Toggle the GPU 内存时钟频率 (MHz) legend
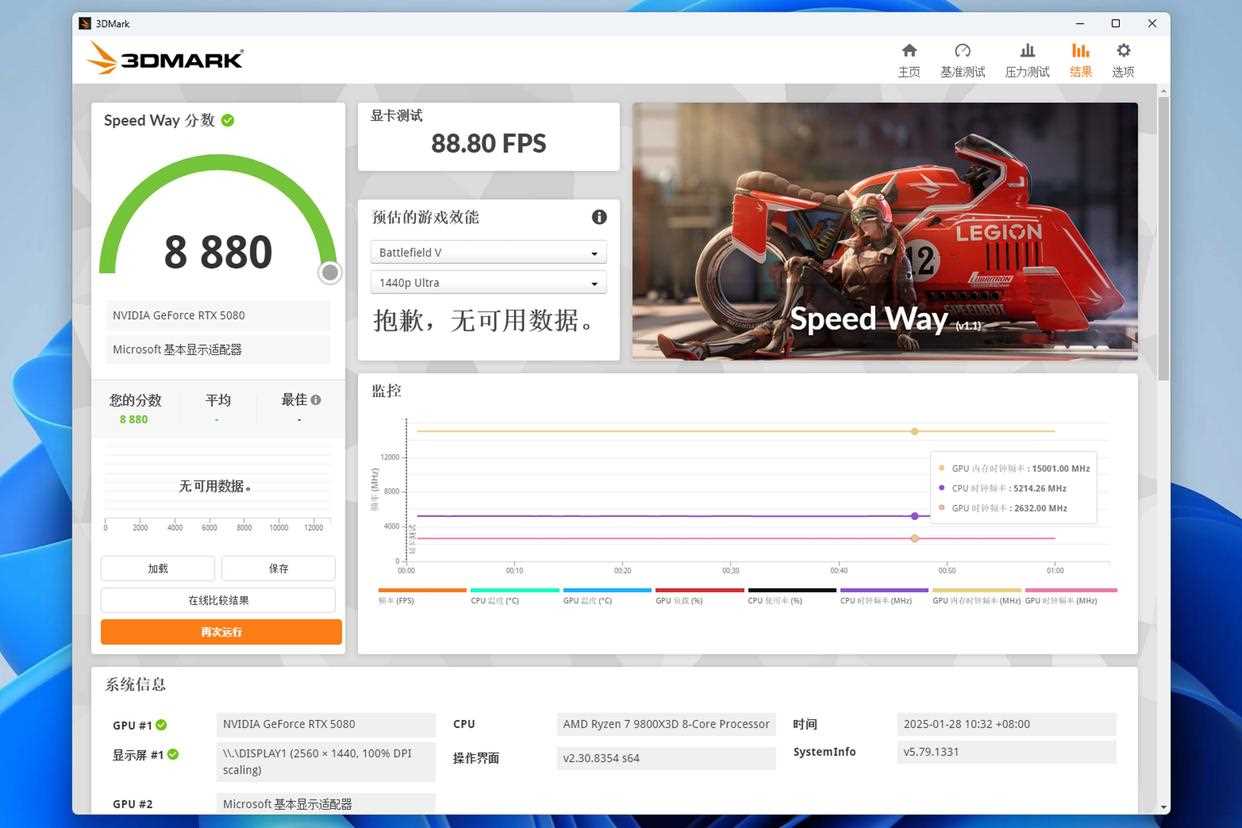This screenshot has height=828, width=1242. tap(977, 595)
